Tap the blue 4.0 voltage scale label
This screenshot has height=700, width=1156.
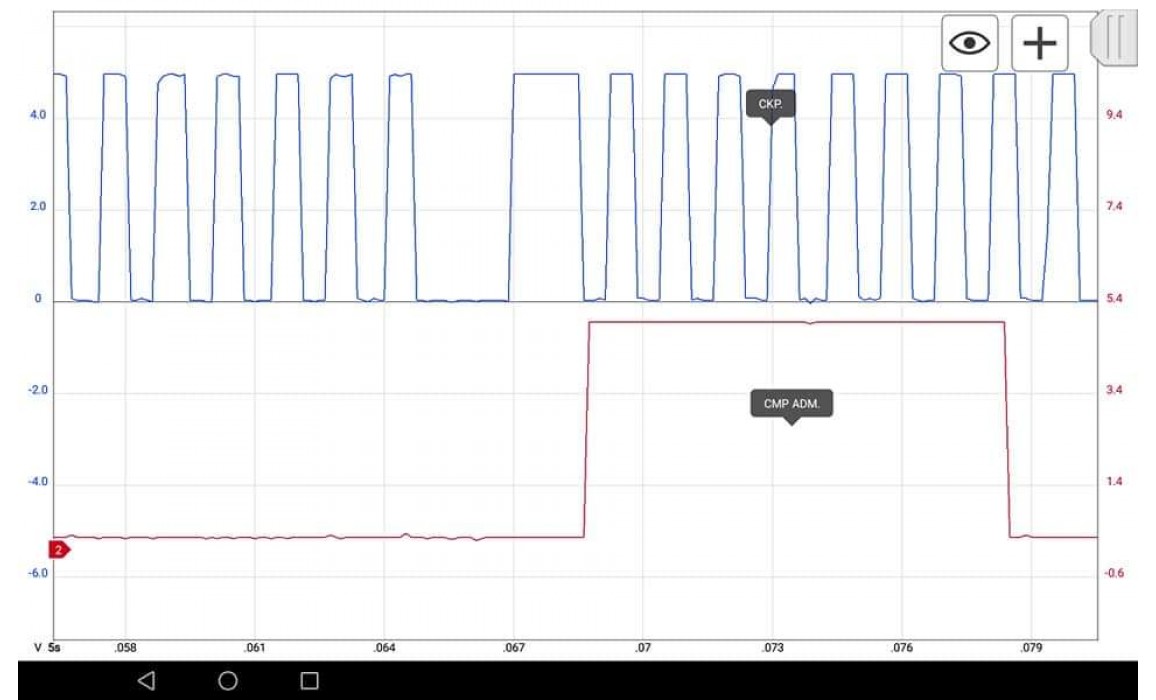[x=37, y=116]
